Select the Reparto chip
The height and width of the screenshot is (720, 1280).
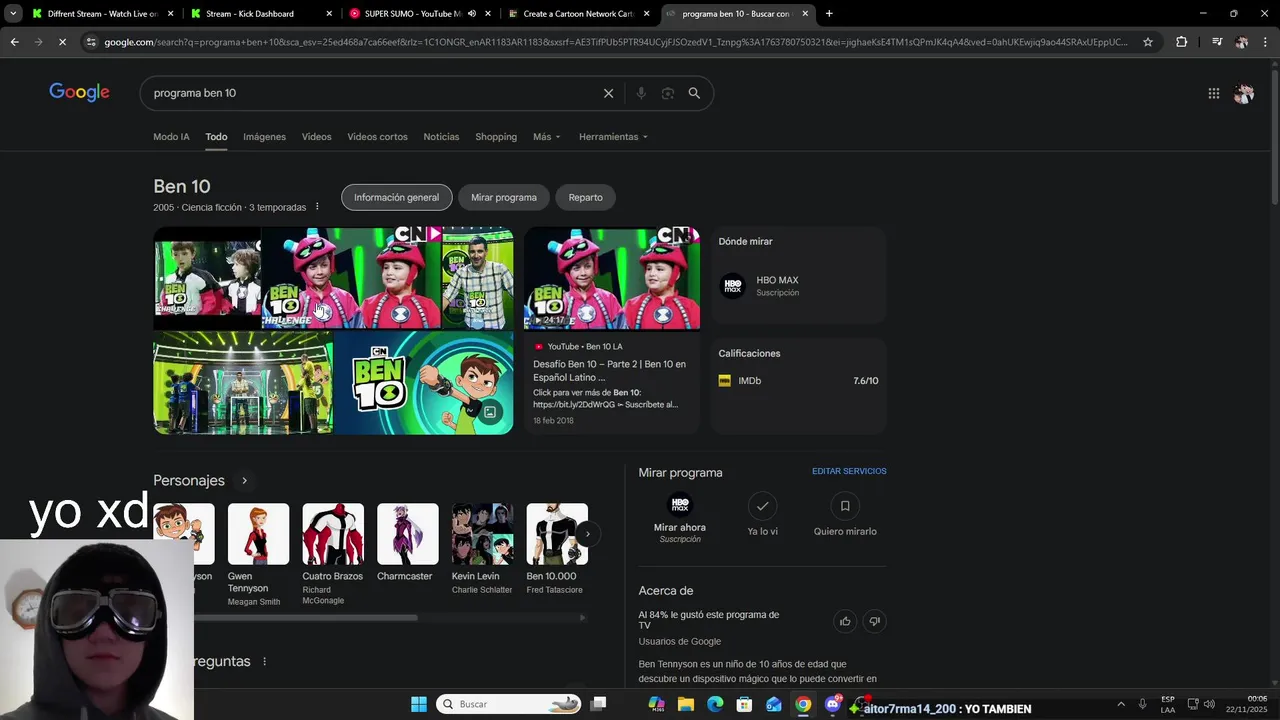click(x=586, y=197)
